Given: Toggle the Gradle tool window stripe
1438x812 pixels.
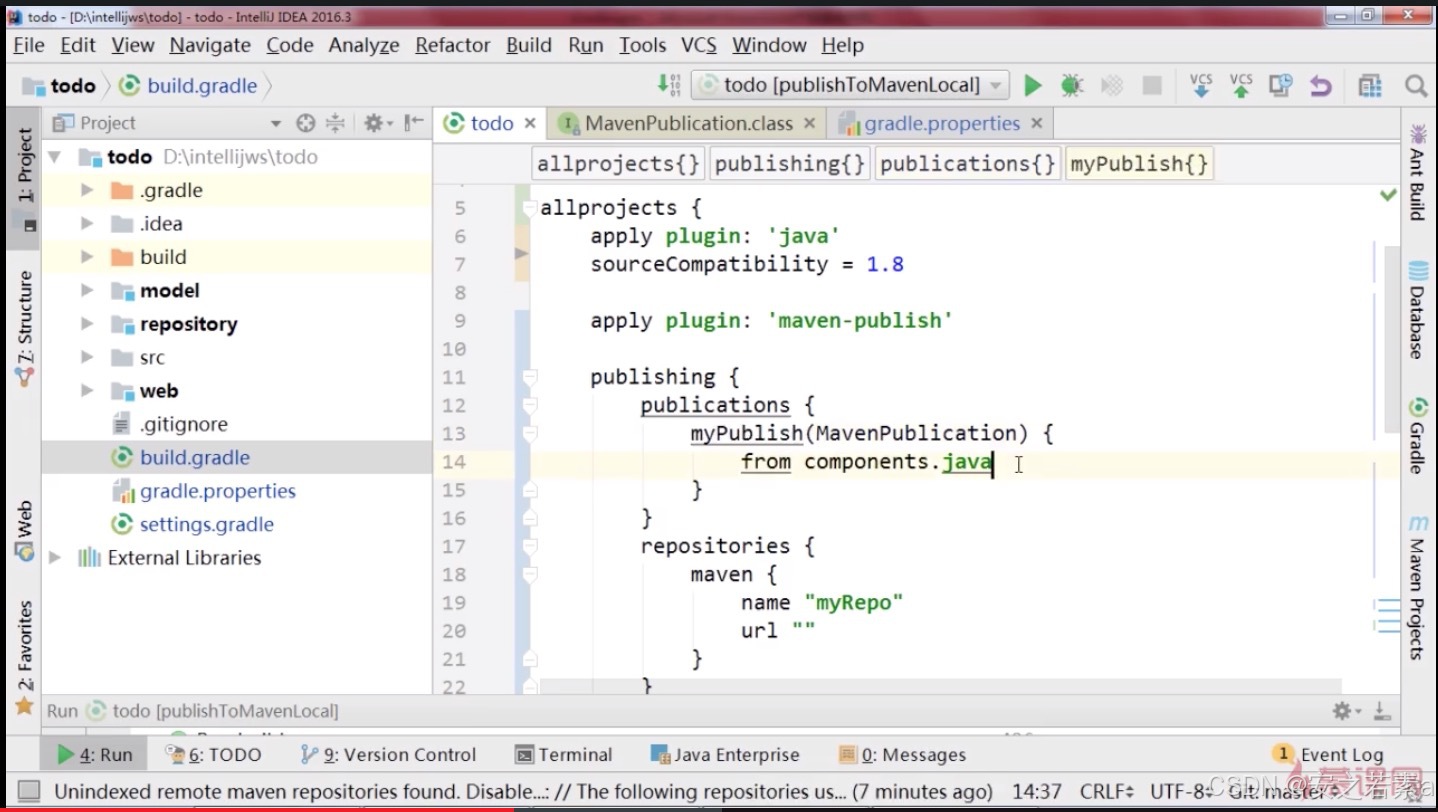Looking at the screenshot, I should point(1418,435).
